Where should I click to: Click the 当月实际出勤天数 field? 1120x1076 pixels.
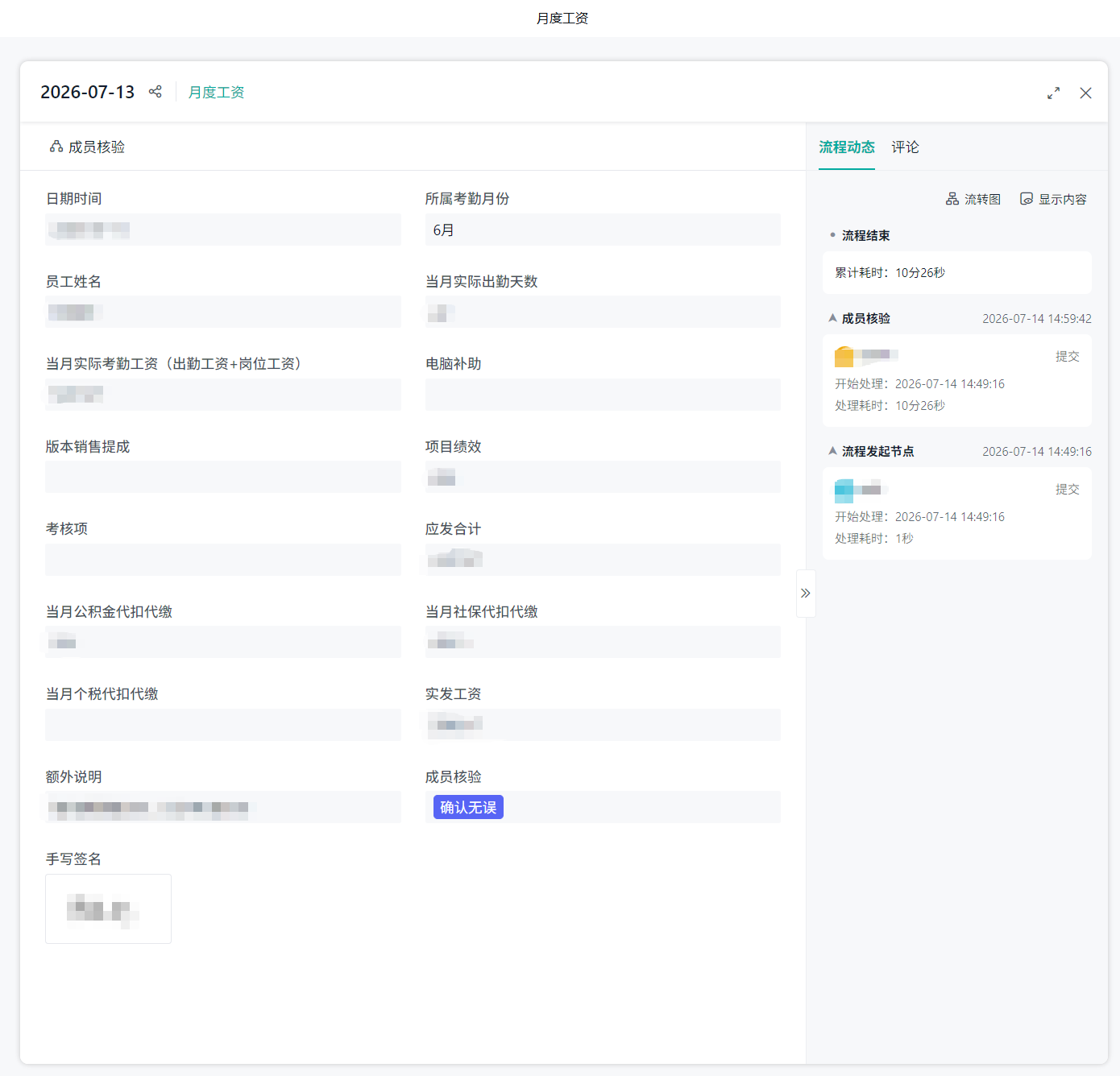[x=603, y=312]
